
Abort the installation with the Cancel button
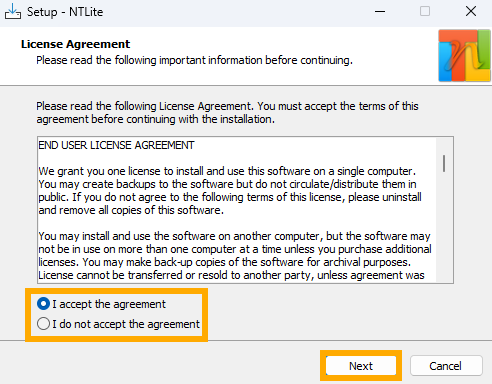click(446, 366)
